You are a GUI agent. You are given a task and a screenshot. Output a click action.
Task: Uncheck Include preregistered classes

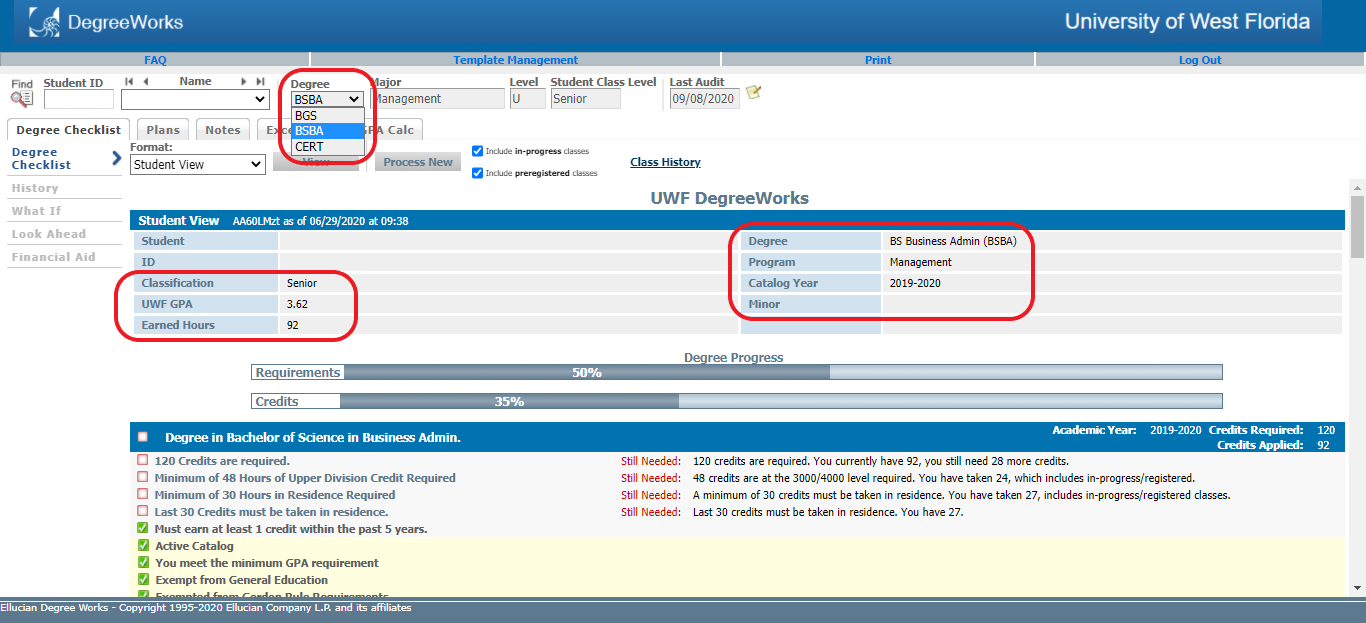(x=477, y=173)
